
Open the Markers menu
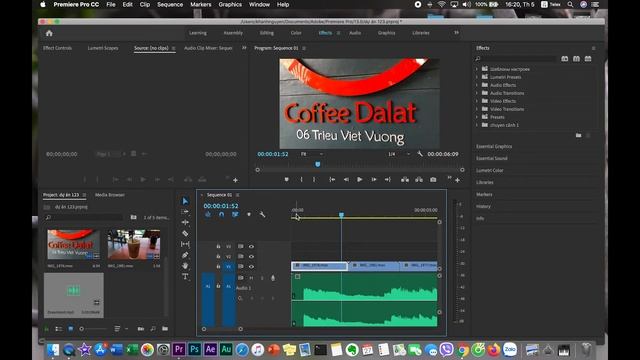[x=200, y=4]
